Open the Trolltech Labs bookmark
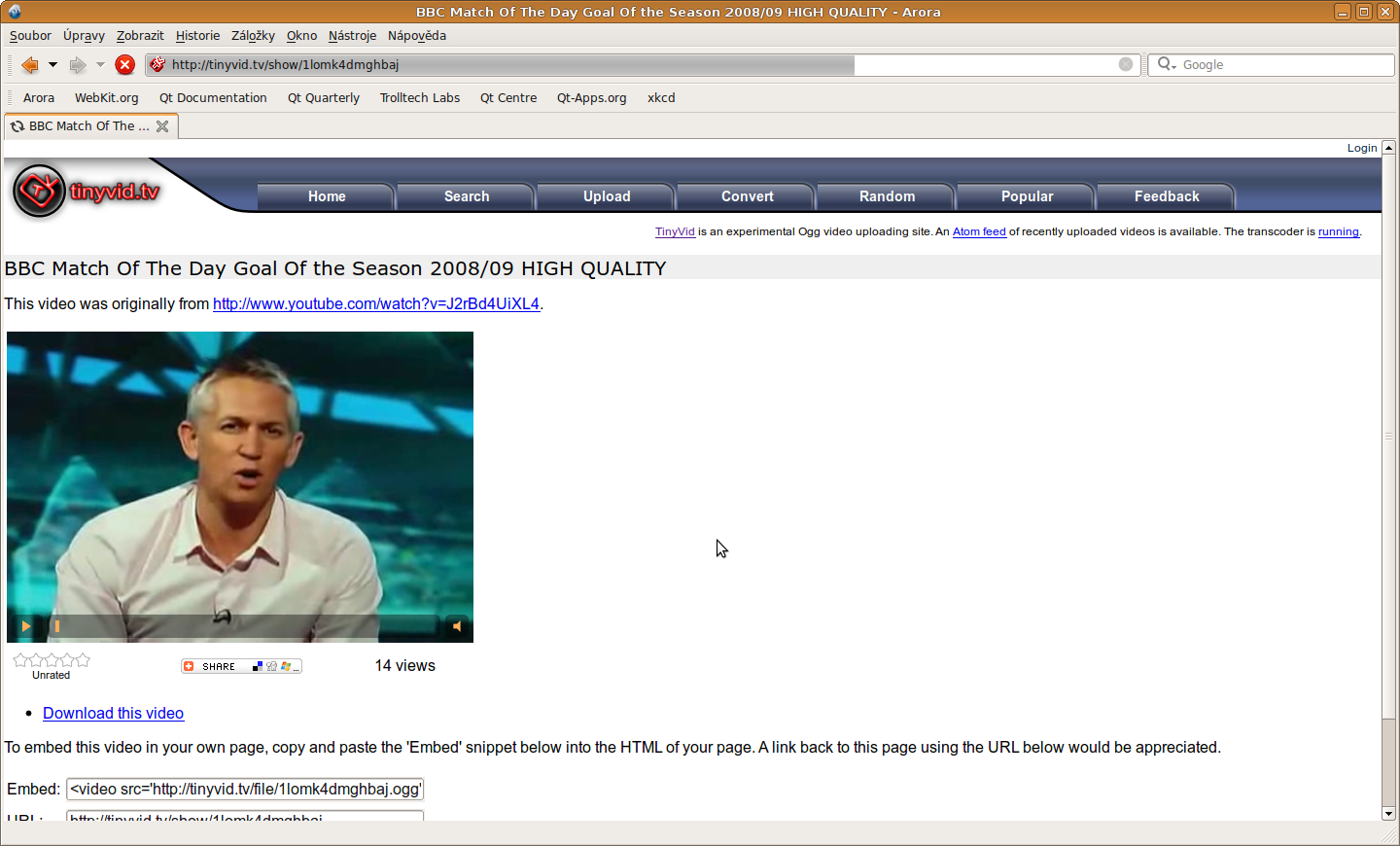Image resolution: width=1400 pixels, height=846 pixels. [x=419, y=98]
